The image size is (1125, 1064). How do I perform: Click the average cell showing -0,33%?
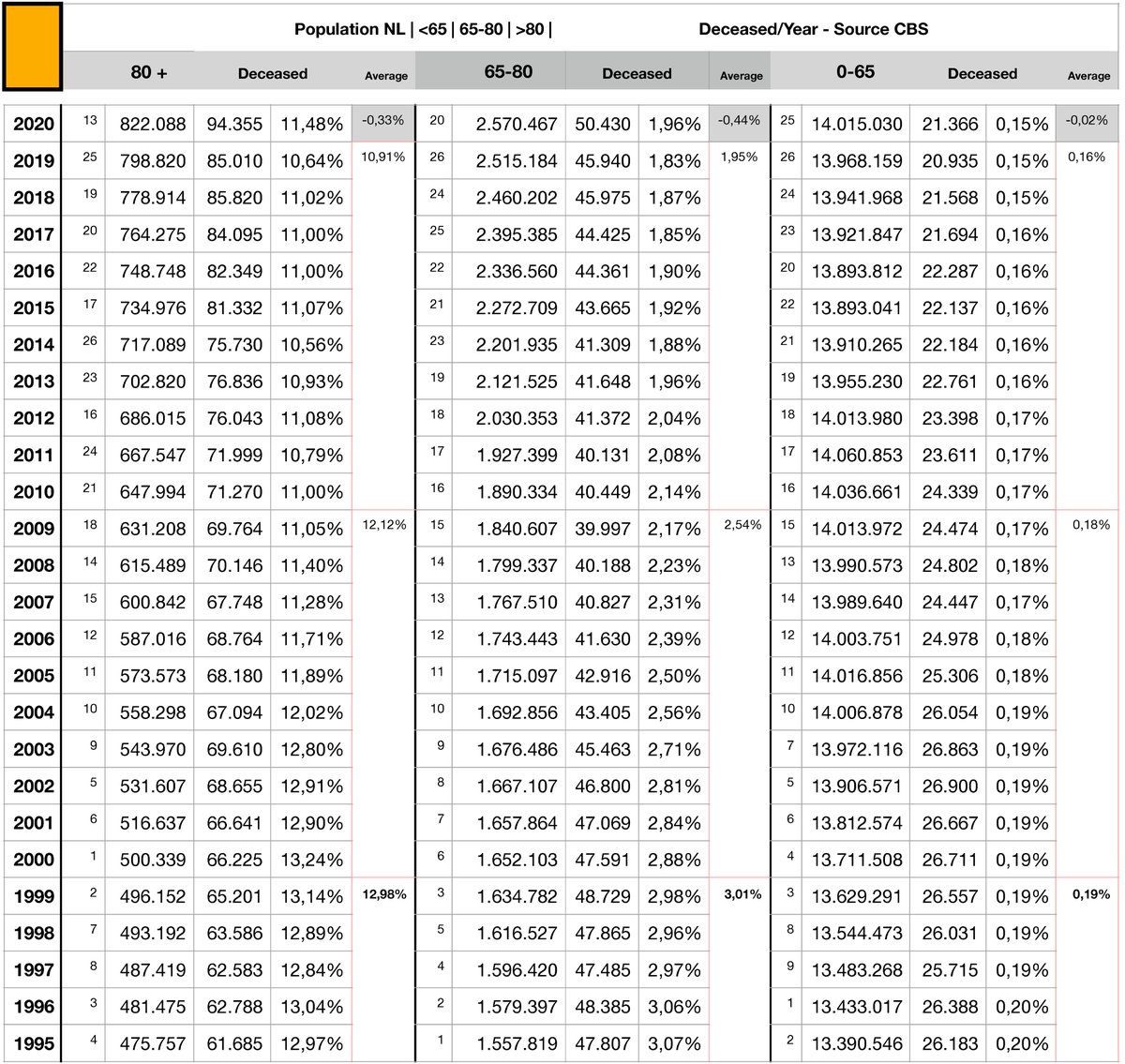pyautogui.click(x=383, y=124)
